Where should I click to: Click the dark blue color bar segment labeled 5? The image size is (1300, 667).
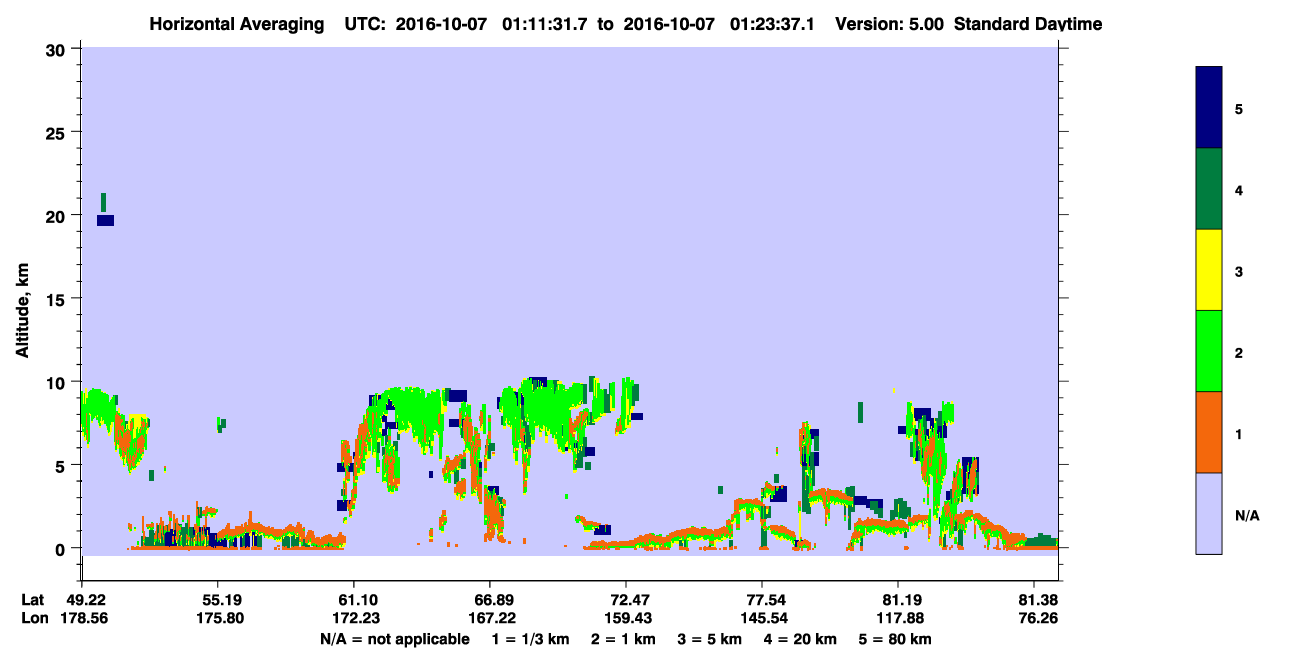1209,108
